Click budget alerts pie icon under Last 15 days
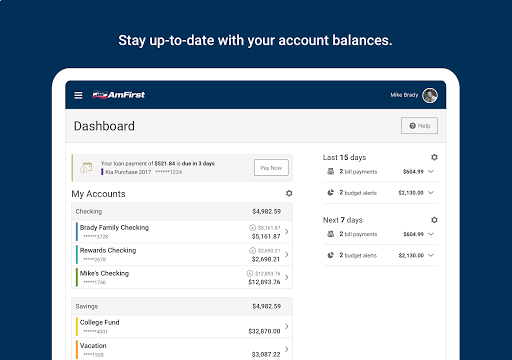This screenshot has width=512, height=360. click(x=331, y=193)
